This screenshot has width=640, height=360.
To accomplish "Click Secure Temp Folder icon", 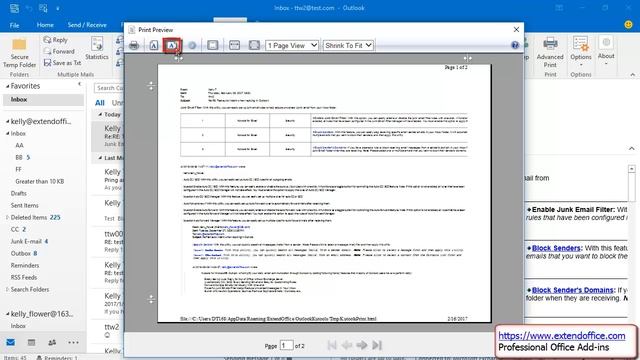I will tap(19, 53).
